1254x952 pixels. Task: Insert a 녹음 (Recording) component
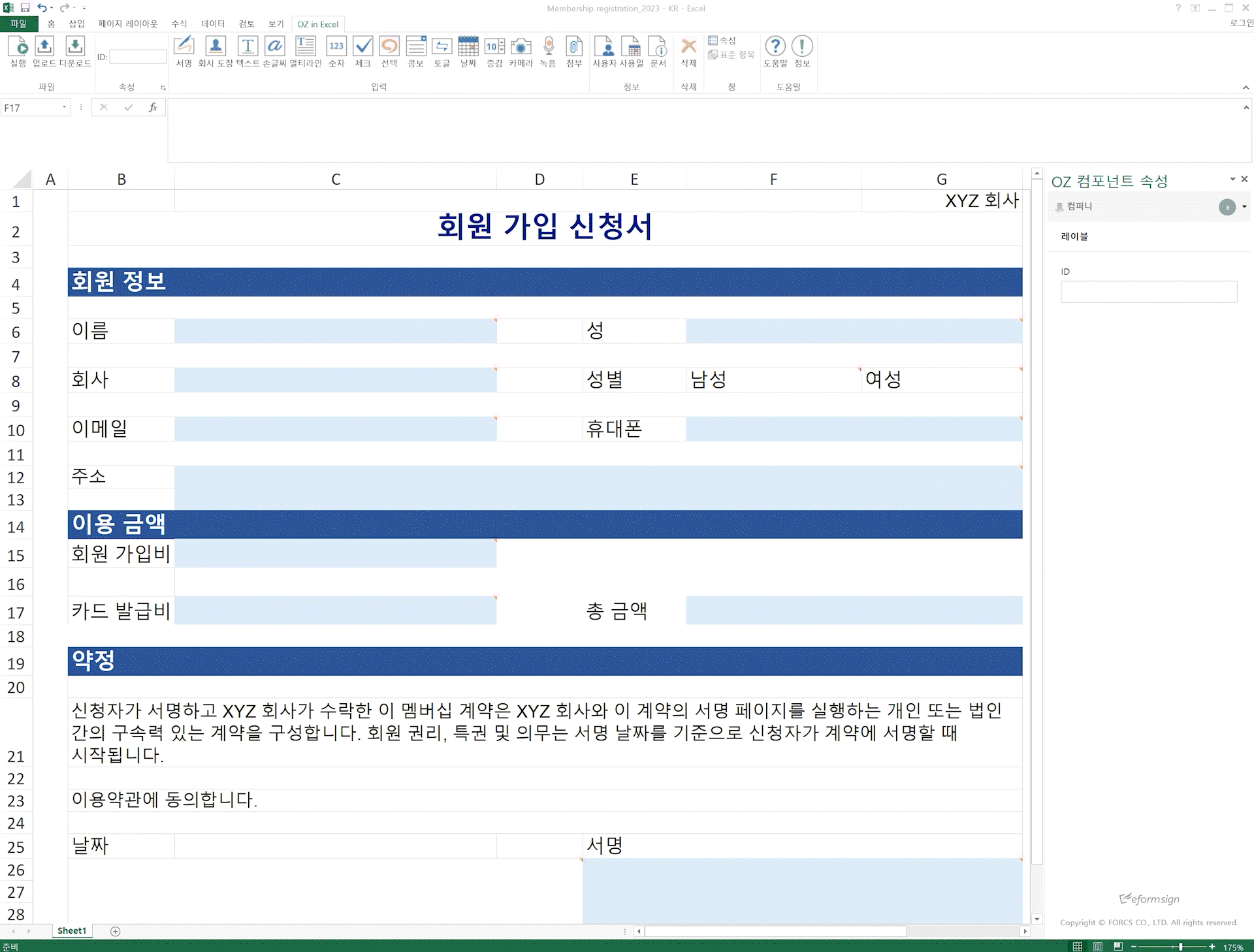click(548, 52)
